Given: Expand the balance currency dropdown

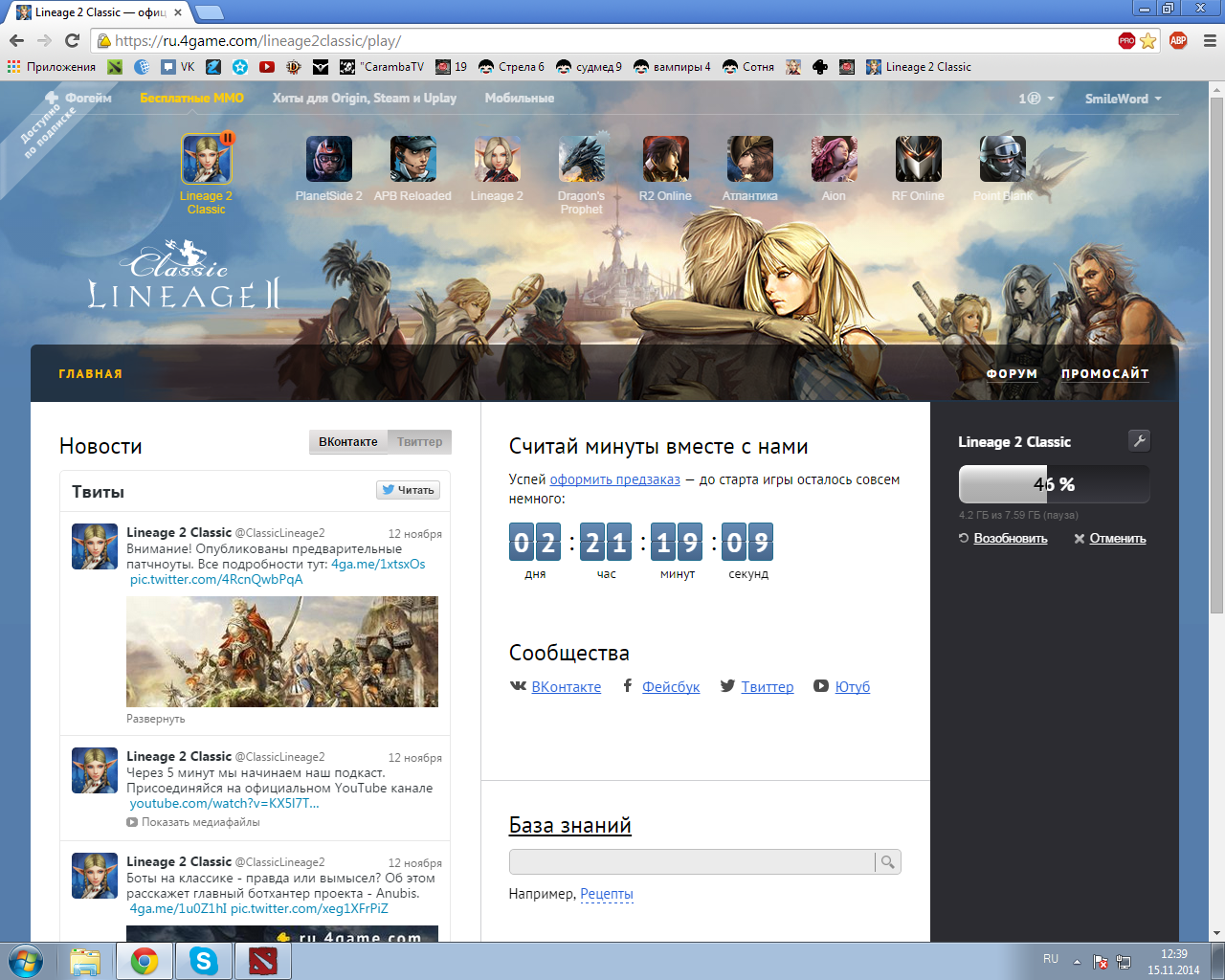Looking at the screenshot, I should click(x=1036, y=99).
